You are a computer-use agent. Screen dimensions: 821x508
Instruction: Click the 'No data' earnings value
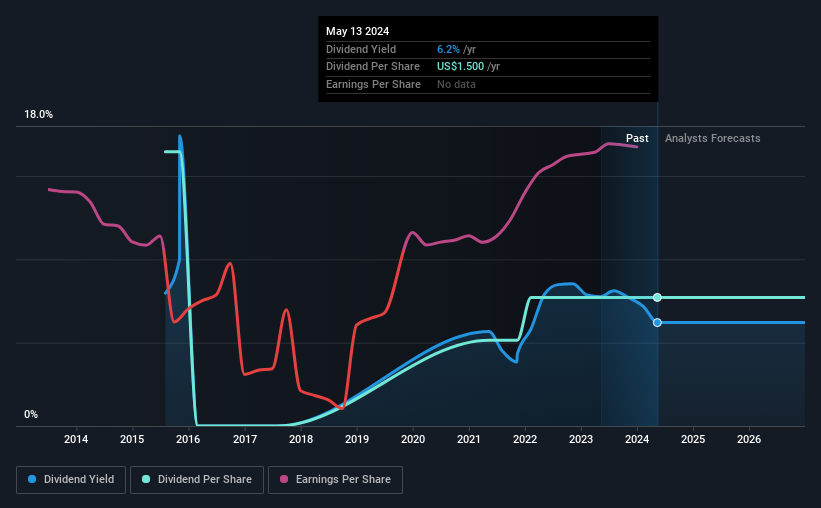pos(456,84)
